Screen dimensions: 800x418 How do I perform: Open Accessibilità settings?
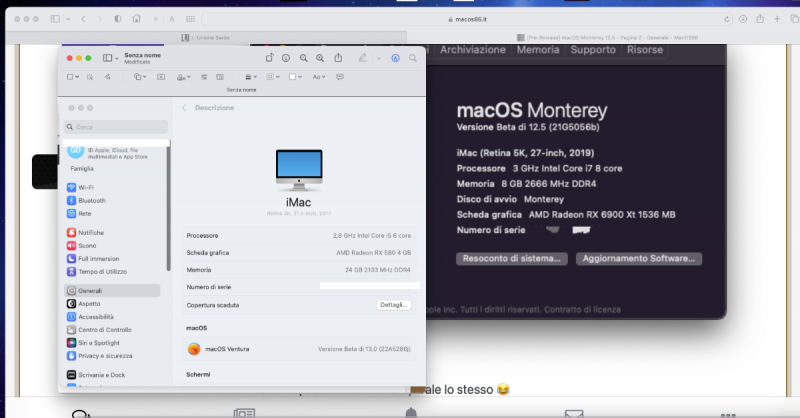[x=90, y=317]
